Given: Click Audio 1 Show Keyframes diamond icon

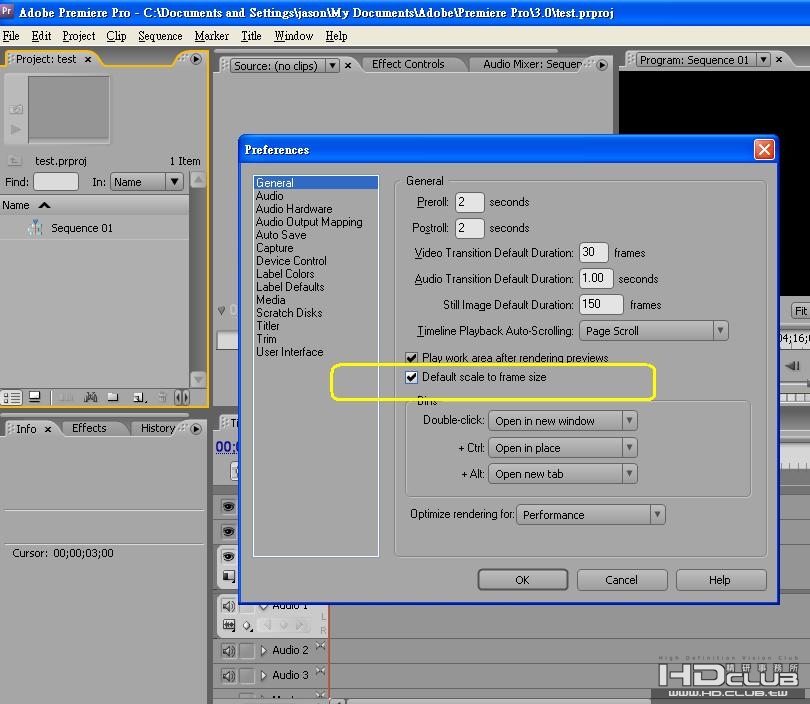Looking at the screenshot, I should click(247, 626).
